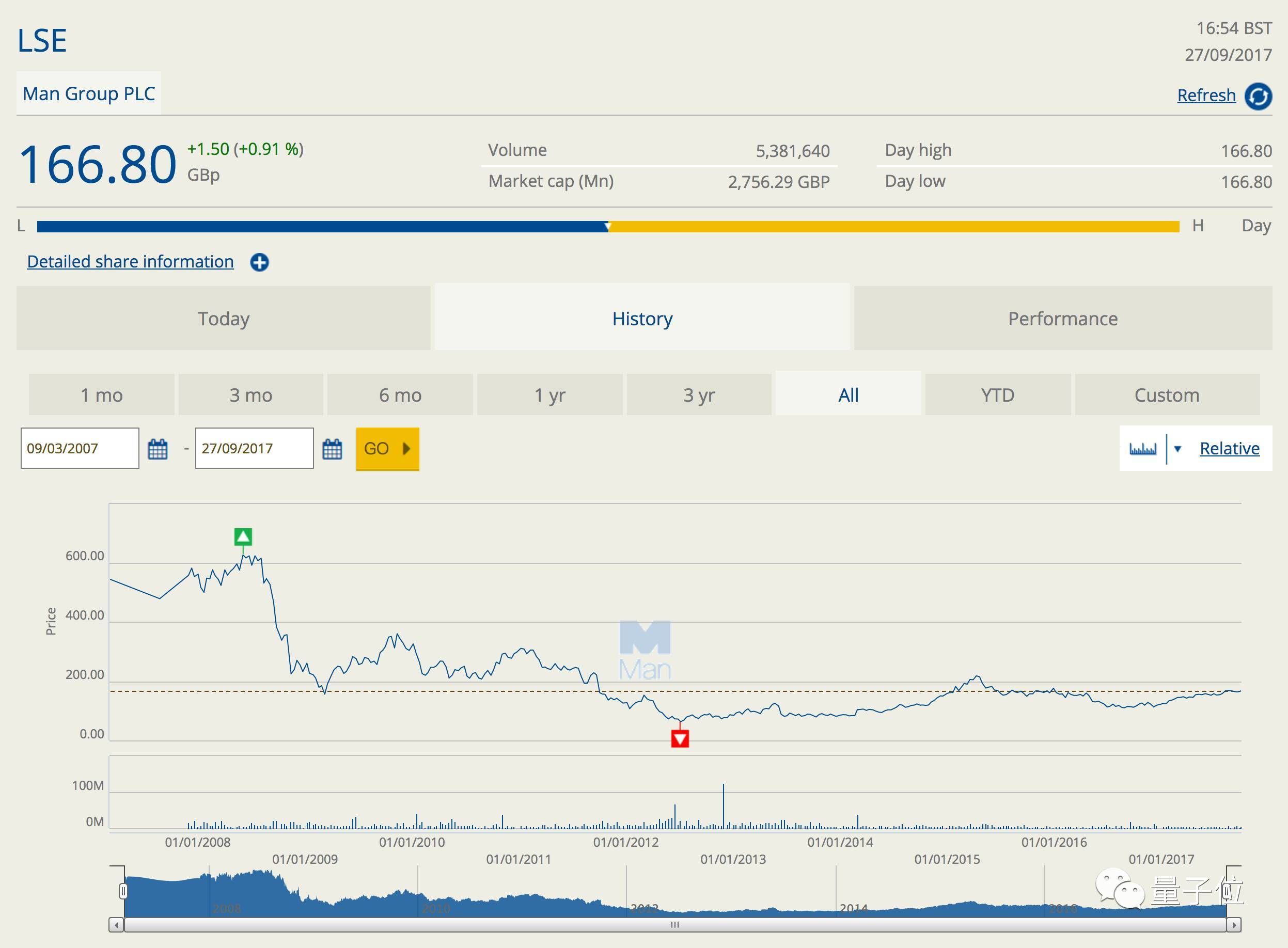Select the 3 mo range

(x=251, y=395)
